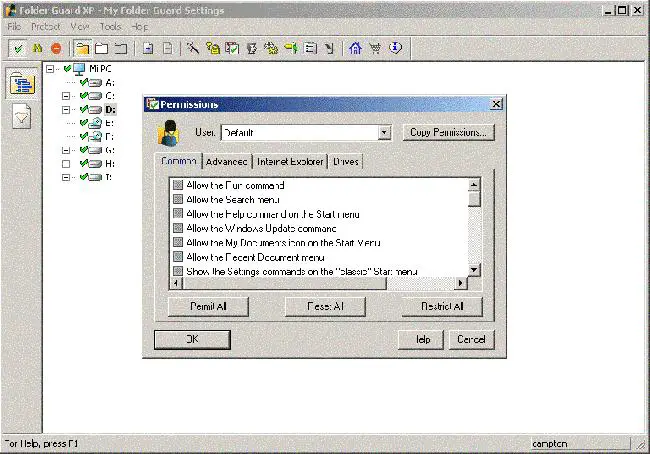The width and height of the screenshot is (650, 454).
Task: Click OK in Permissions dialog
Action: [x=192, y=340]
